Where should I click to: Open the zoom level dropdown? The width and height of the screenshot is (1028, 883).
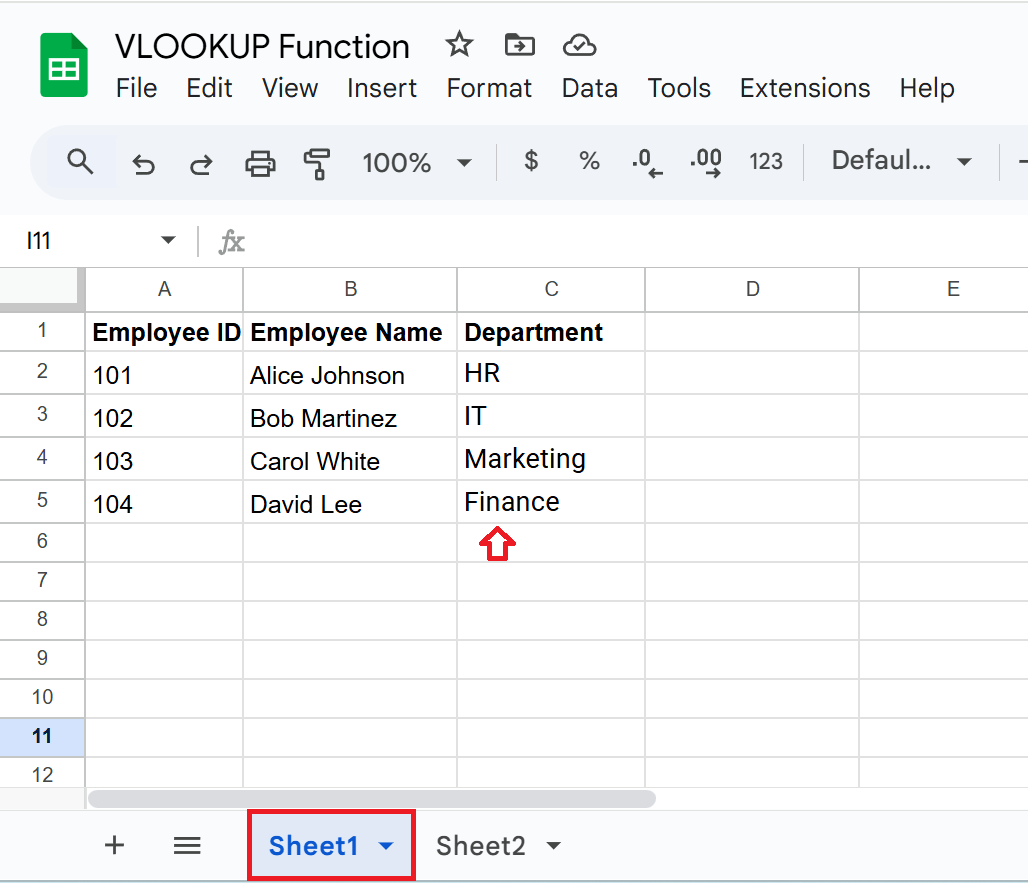(419, 161)
